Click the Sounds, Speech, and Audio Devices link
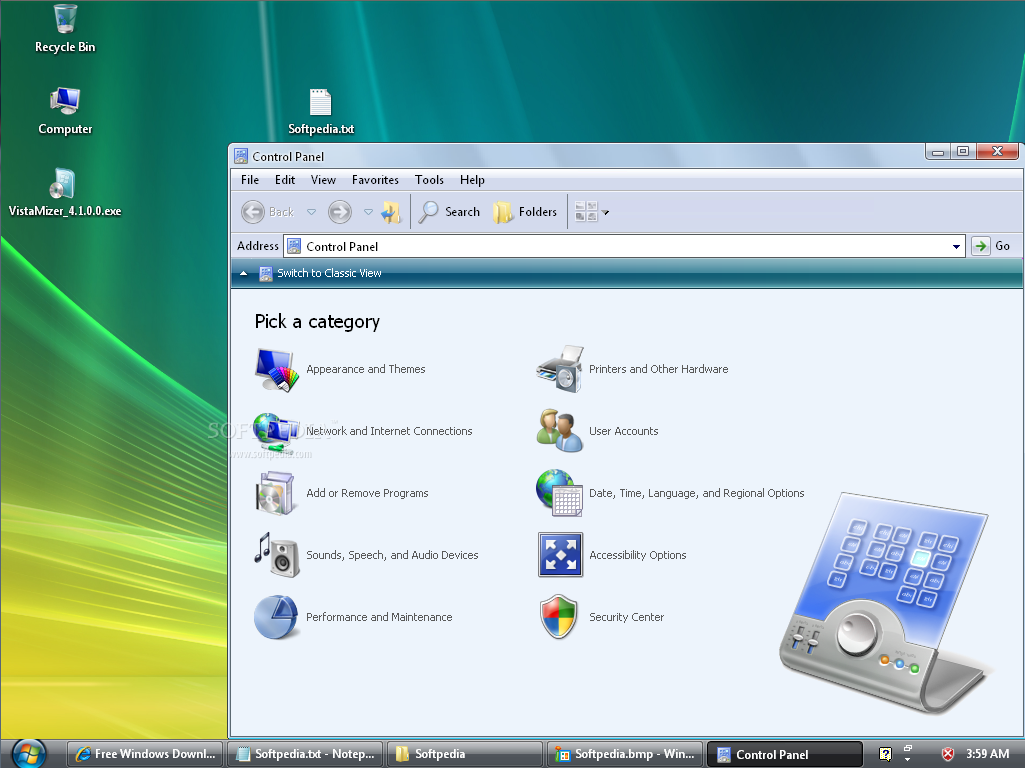This screenshot has width=1025, height=768. pyautogui.click(x=392, y=555)
